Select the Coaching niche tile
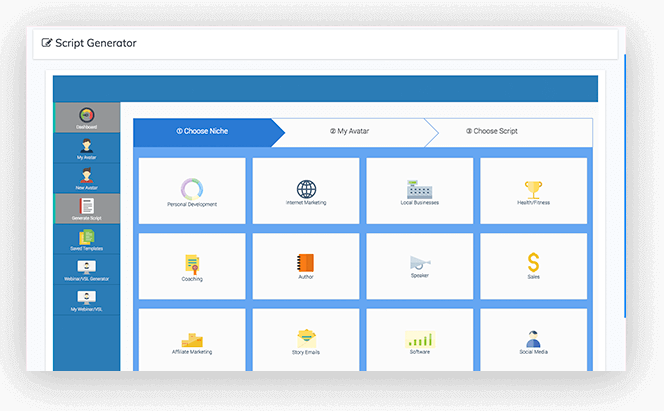The width and height of the screenshot is (664, 411). [x=192, y=266]
